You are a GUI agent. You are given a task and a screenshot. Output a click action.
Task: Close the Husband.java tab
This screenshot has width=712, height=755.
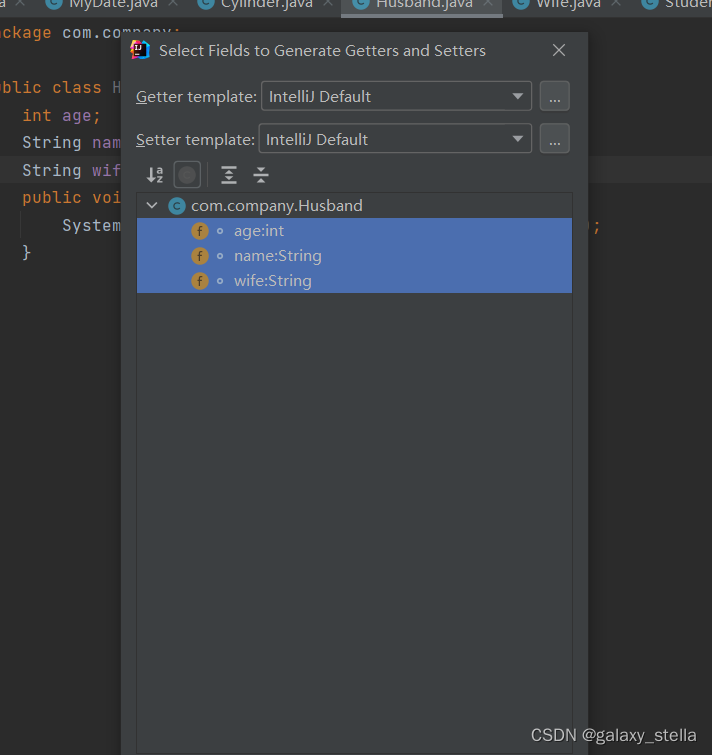(x=488, y=3)
